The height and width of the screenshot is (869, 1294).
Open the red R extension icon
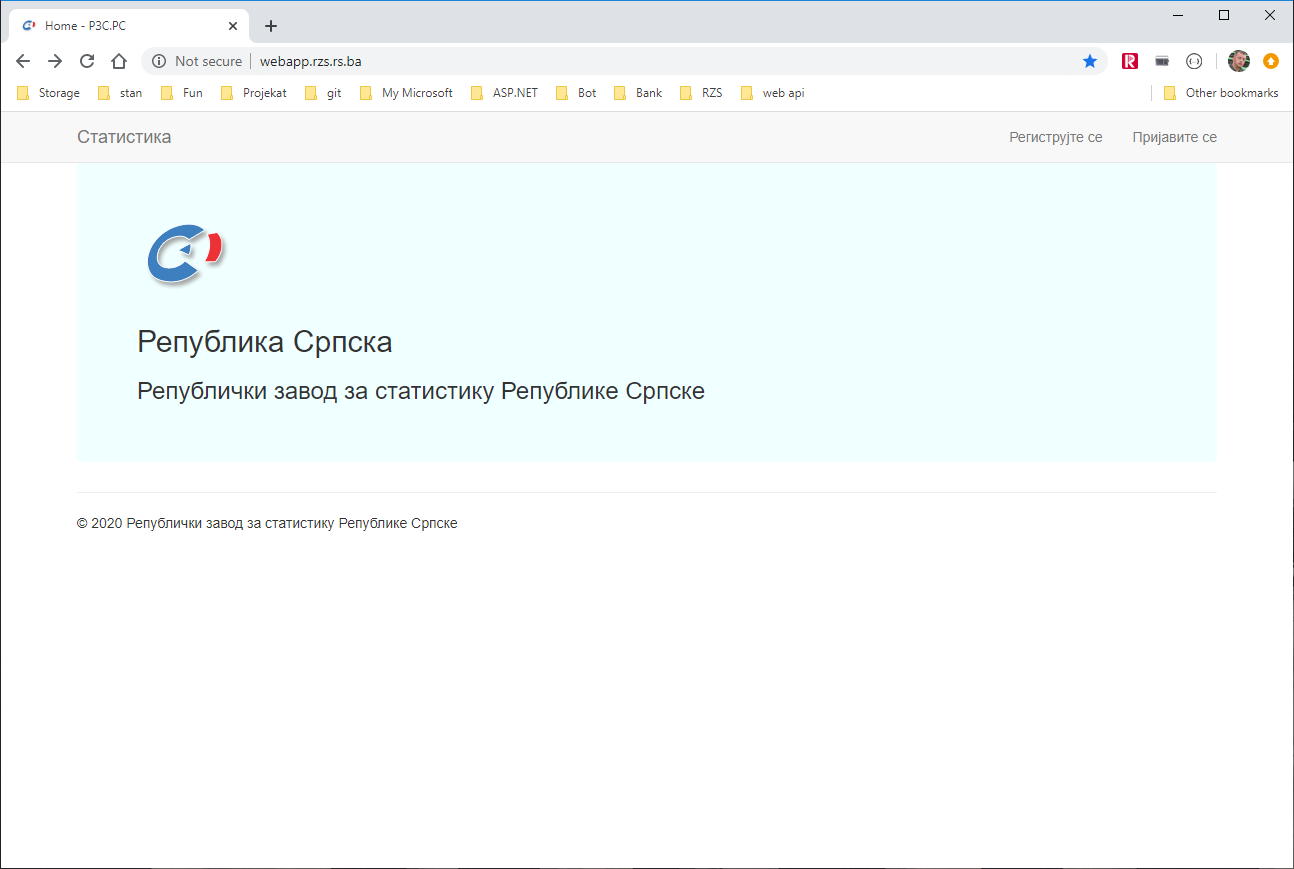pos(1130,61)
